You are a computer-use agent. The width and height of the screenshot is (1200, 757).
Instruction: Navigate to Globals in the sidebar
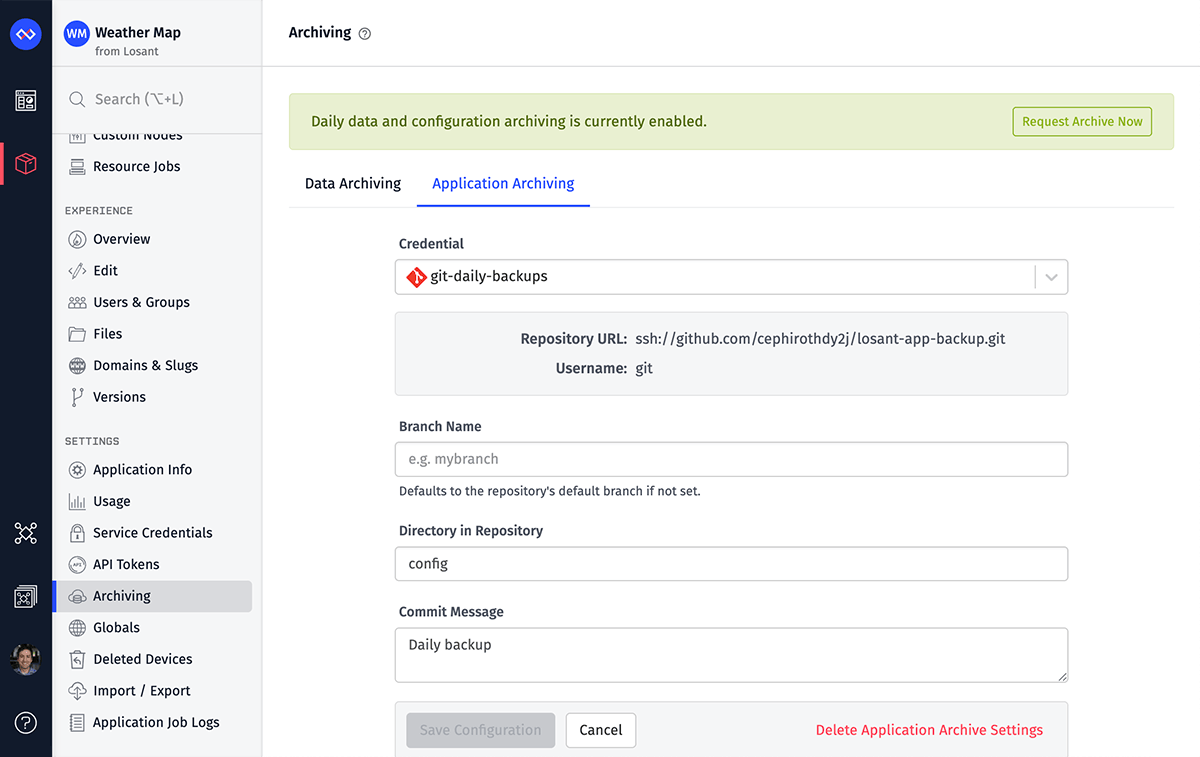[117, 627]
